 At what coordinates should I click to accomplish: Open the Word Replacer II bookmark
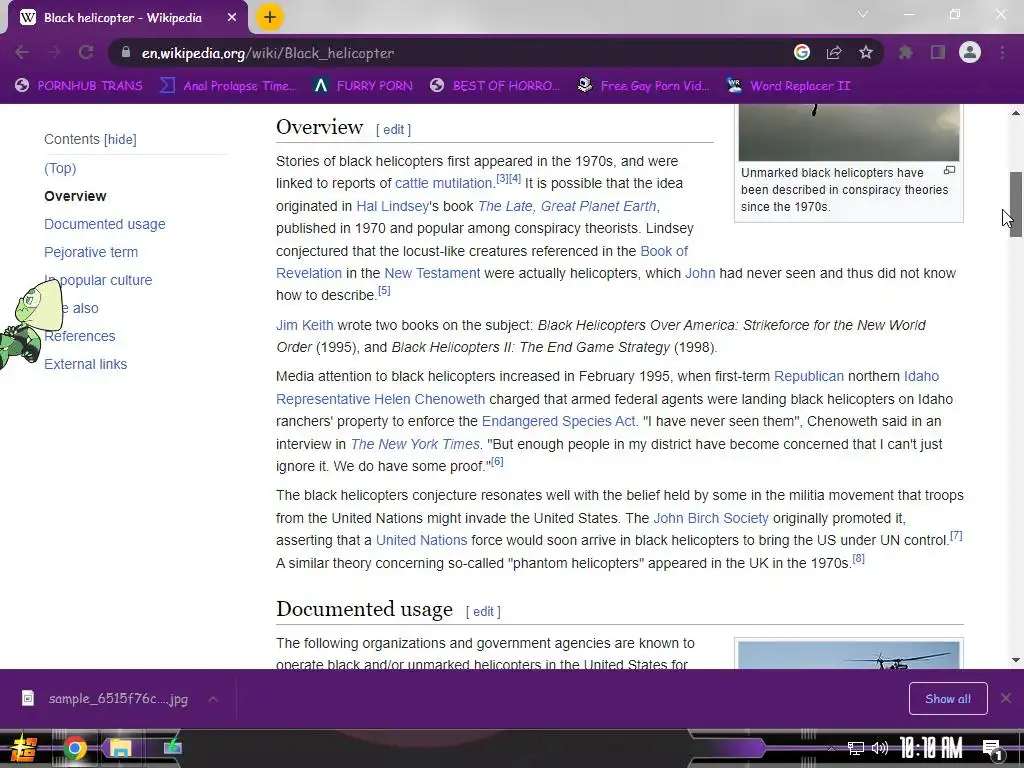click(789, 86)
